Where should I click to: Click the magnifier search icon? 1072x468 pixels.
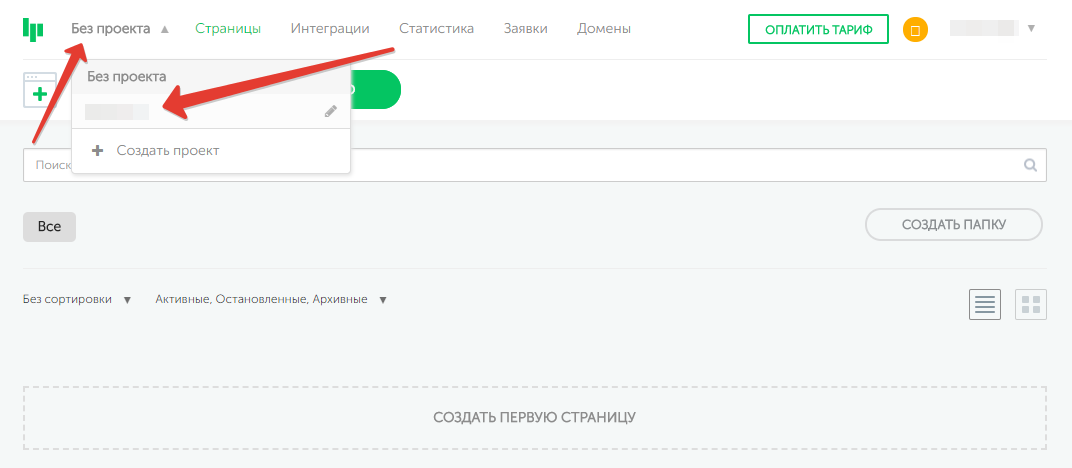[1030, 166]
